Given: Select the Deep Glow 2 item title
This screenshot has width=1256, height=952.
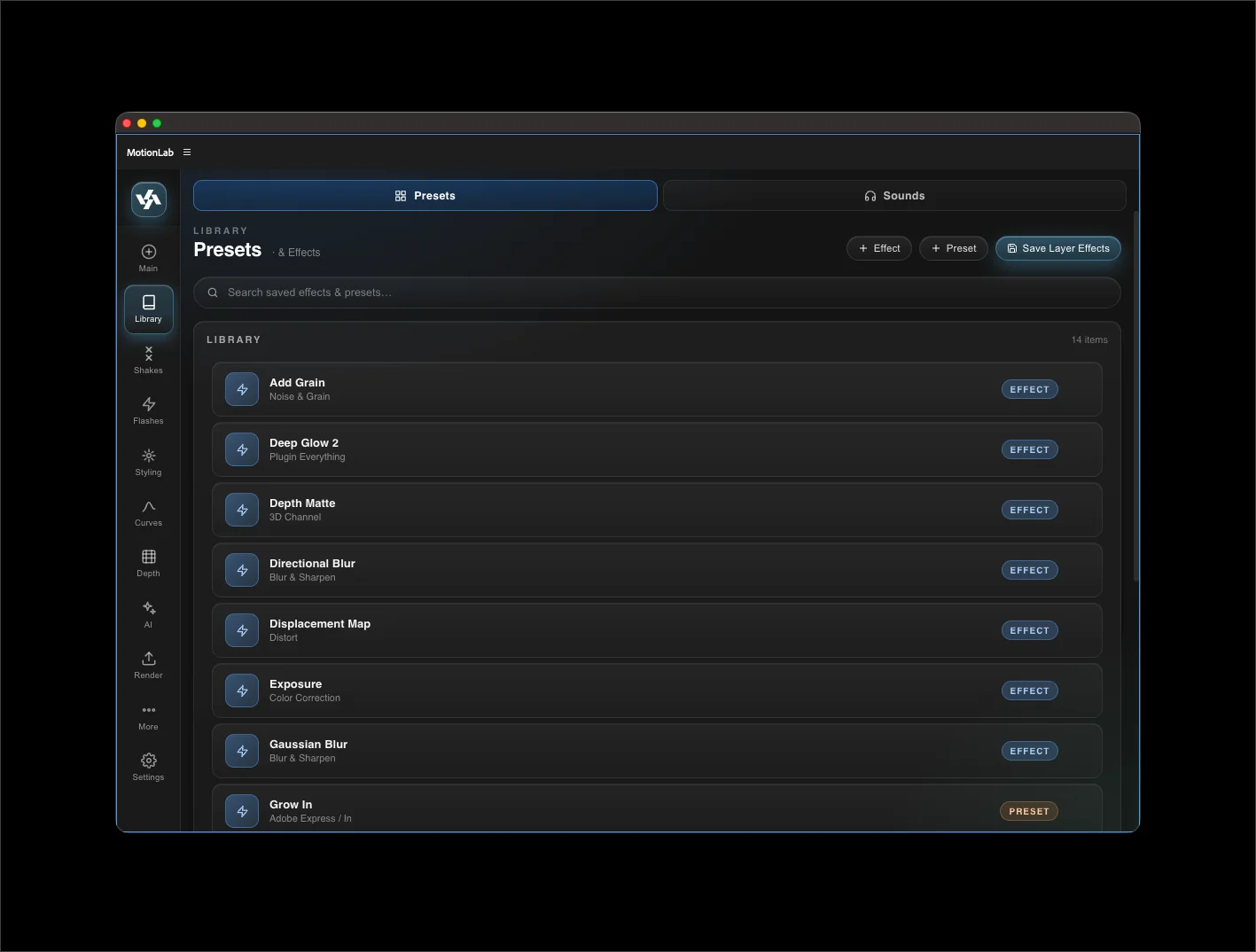Looking at the screenshot, I should 304,443.
